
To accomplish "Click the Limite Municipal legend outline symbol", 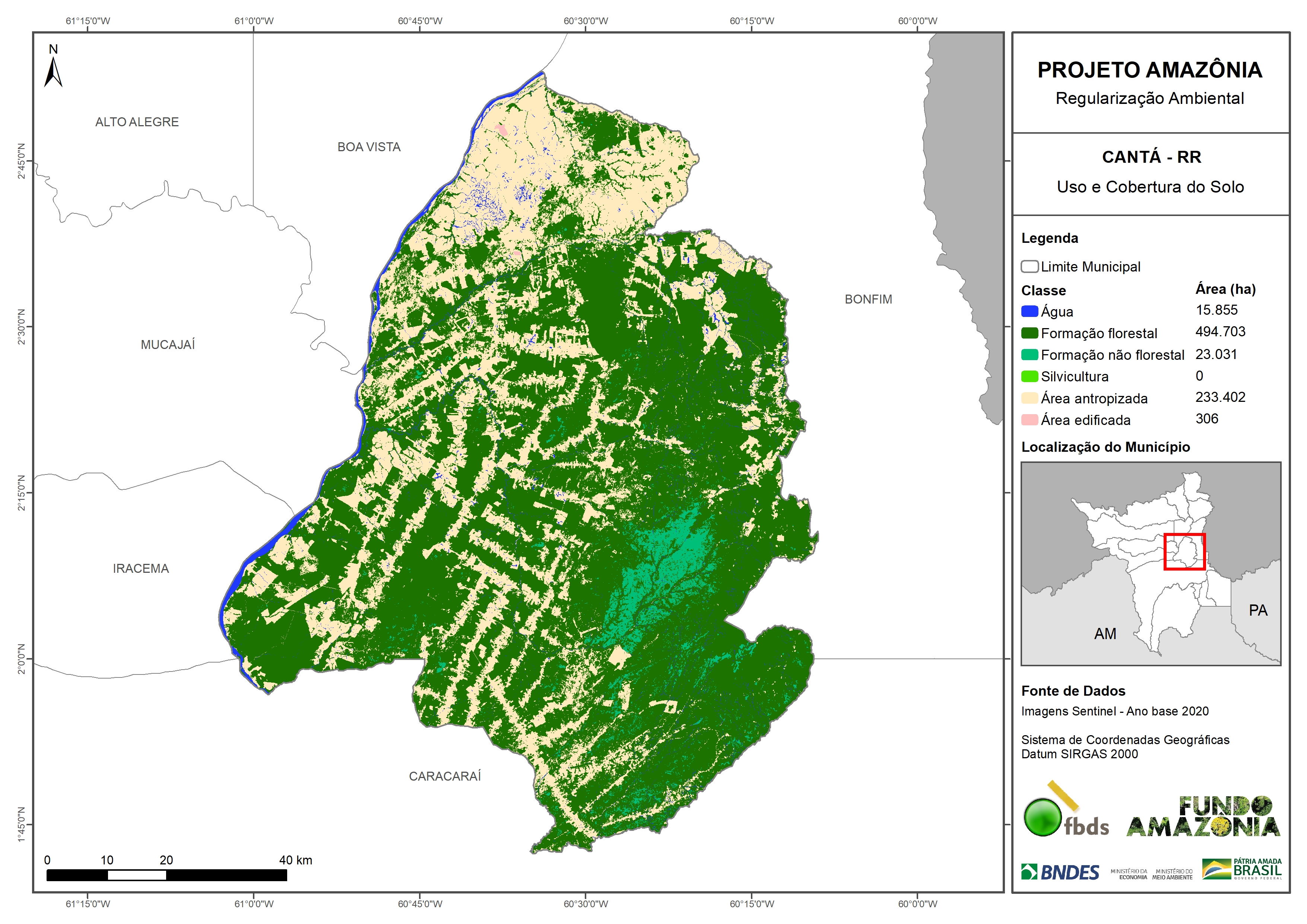I will 1029,266.
